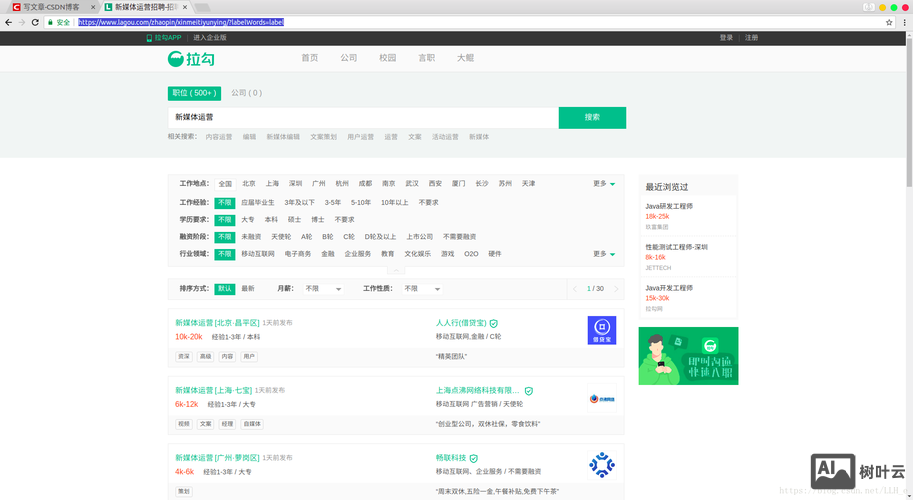This screenshot has height=500, width=913.
Task: Click the search box containing 新媒体运营
Action: click(362, 117)
